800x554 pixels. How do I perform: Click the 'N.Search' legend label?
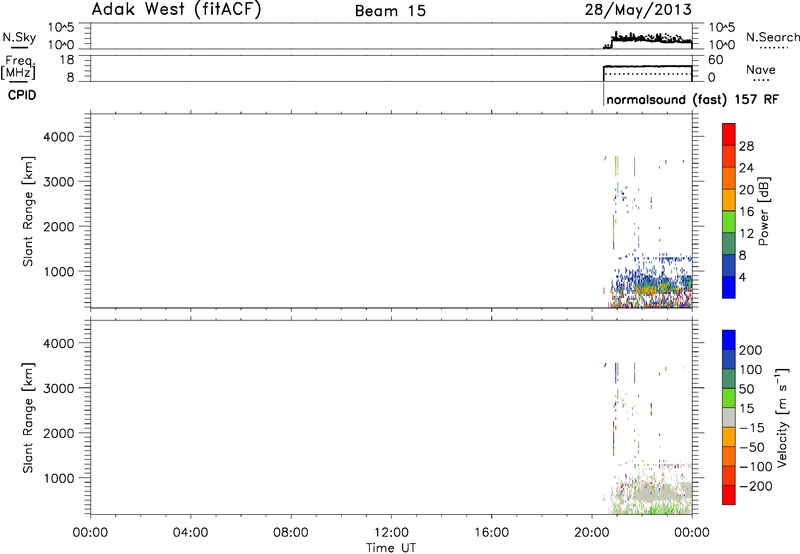coord(772,37)
